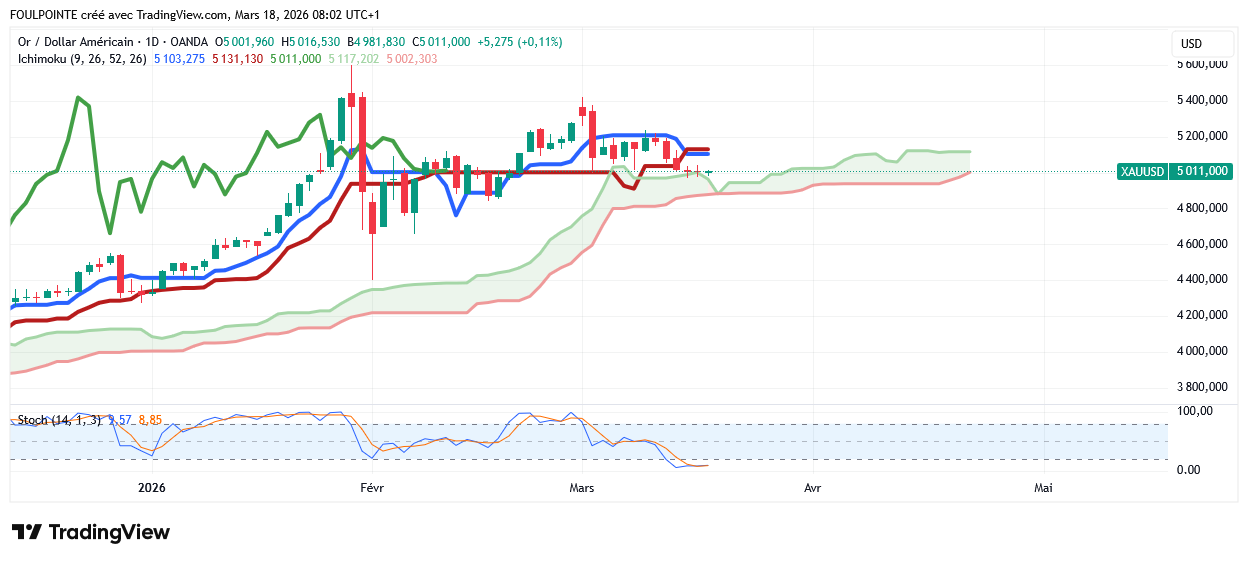The width and height of the screenshot is (1248, 562).
Task: Click the 0,00 Stoch scale label
Action: pyautogui.click(x=1186, y=470)
